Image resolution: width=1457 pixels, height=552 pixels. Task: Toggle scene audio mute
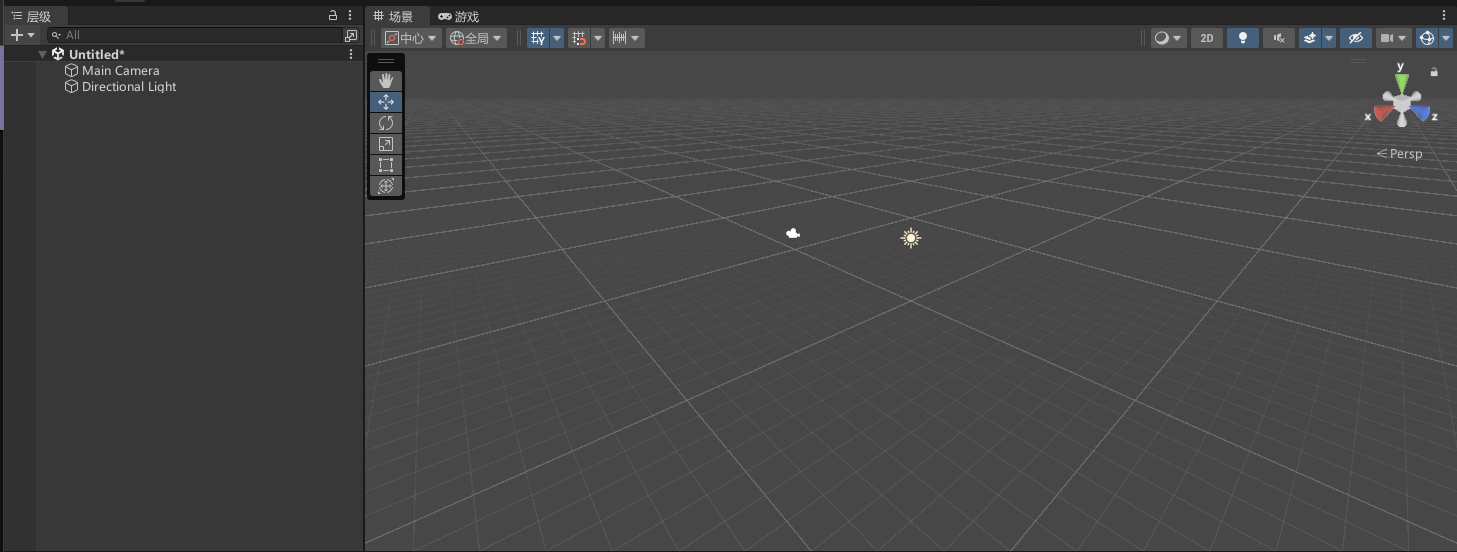pyautogui.click(x=1279, y=38)
